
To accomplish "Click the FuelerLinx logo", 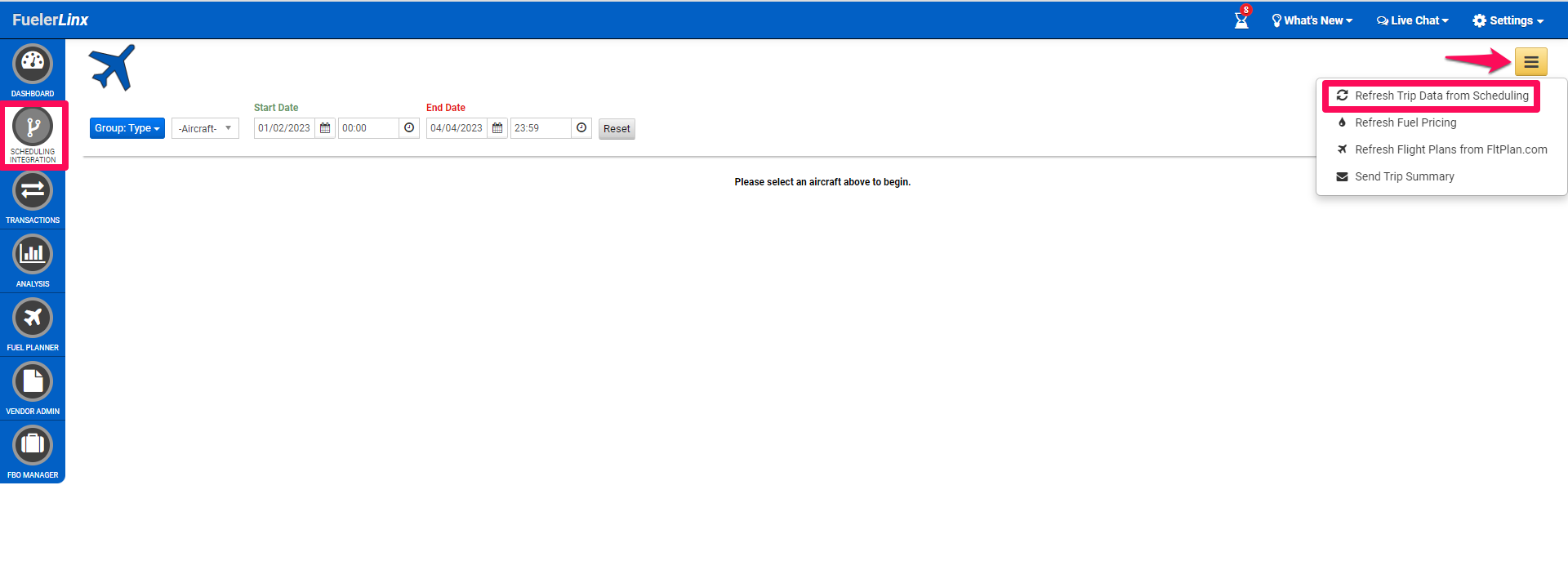I will [x=50, y=20].
